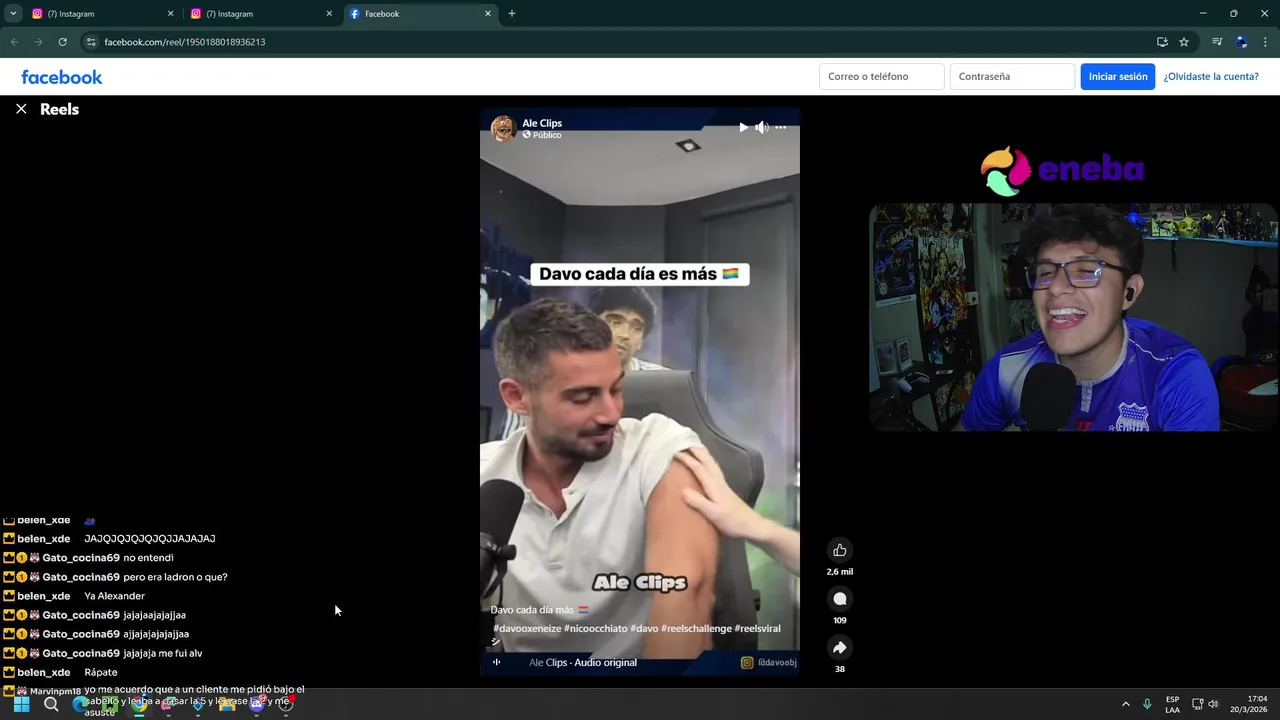Viewport: 1280px width, 720px height.
Task: Click the 'Rápate' chat message
Action: pos(101,672)
